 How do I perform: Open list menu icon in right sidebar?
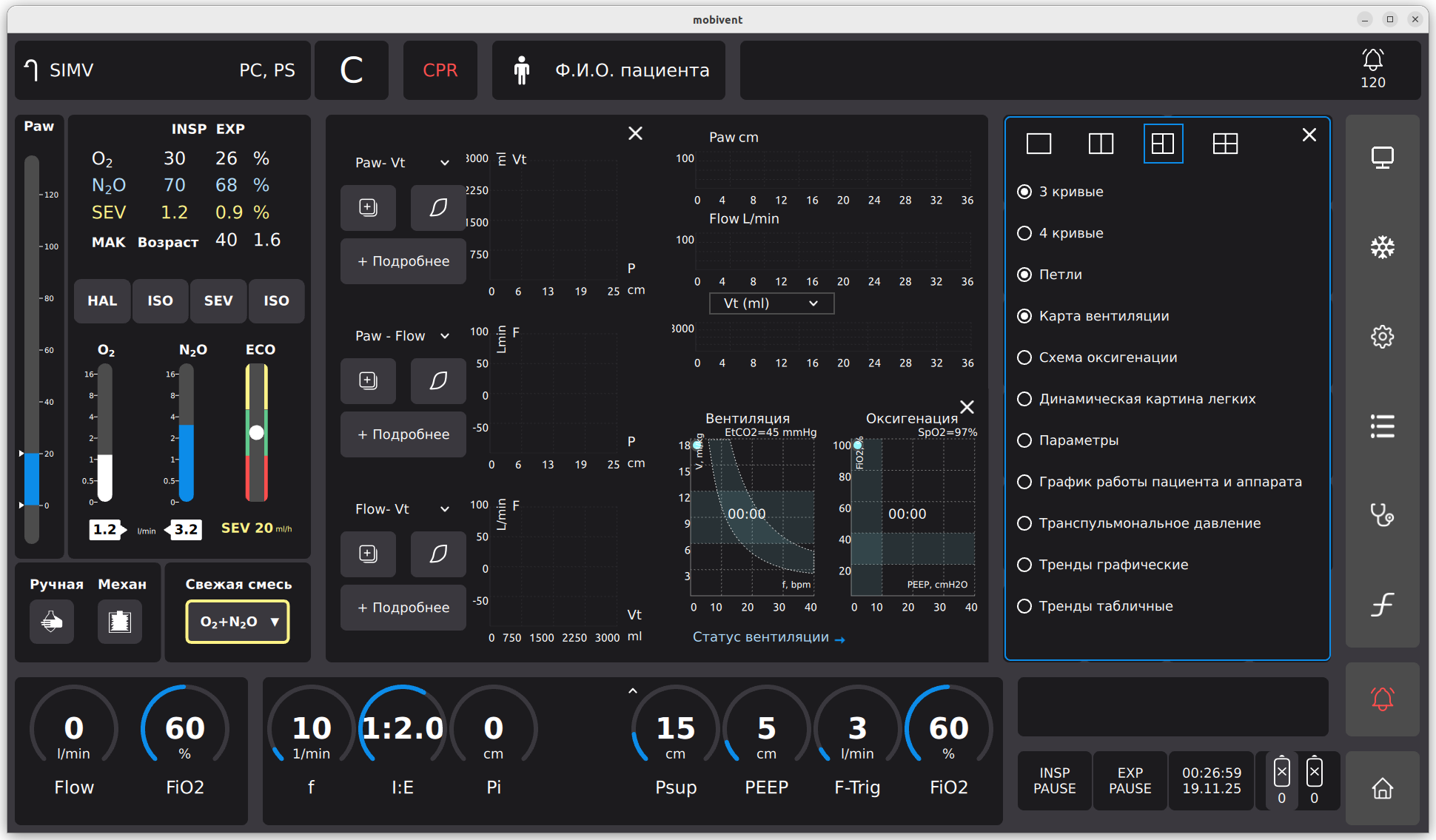[1382, 426]
